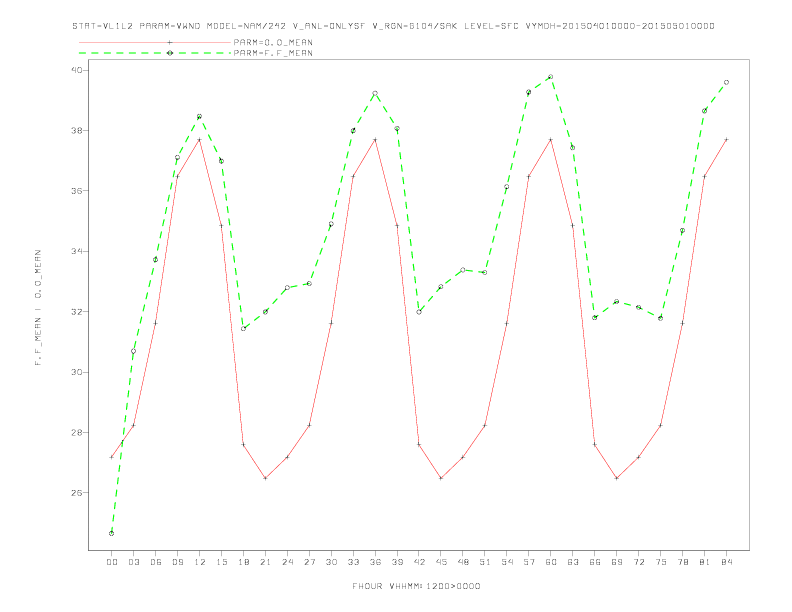792x612 pixels.
Task: Click the red O.O_MEAN minimum marker at hour 45
Action: [x=441, y=478]
